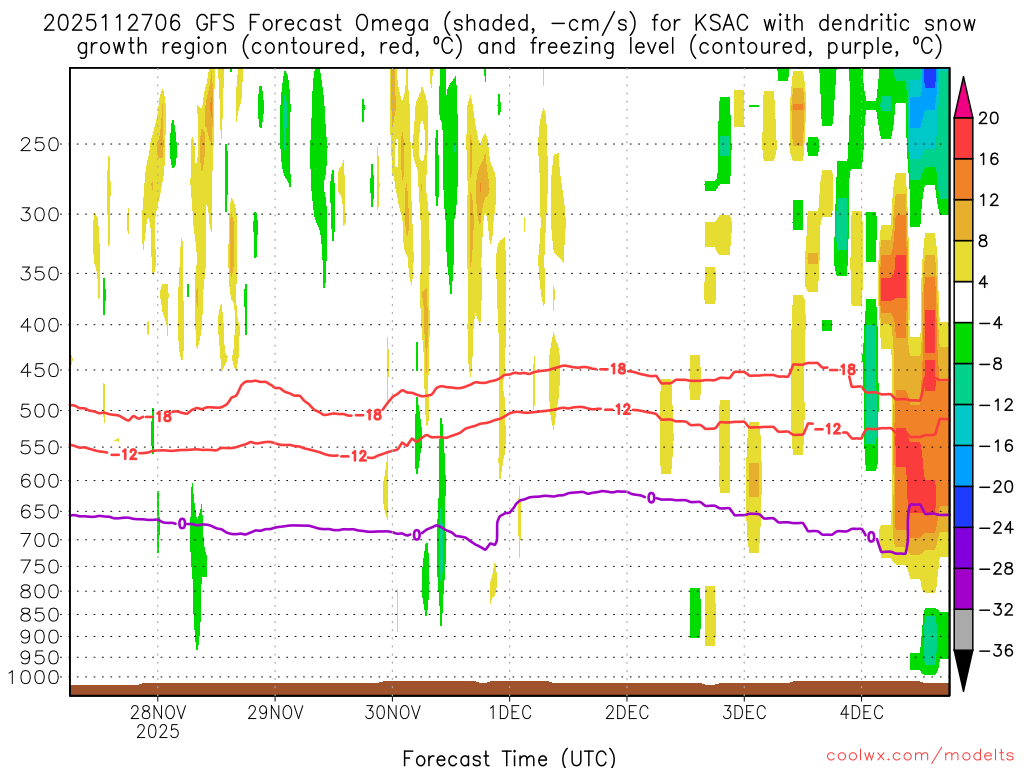Click the 650 pressure level label
The width and height of the screenshot is (1024, 768).
pos(40,511)
